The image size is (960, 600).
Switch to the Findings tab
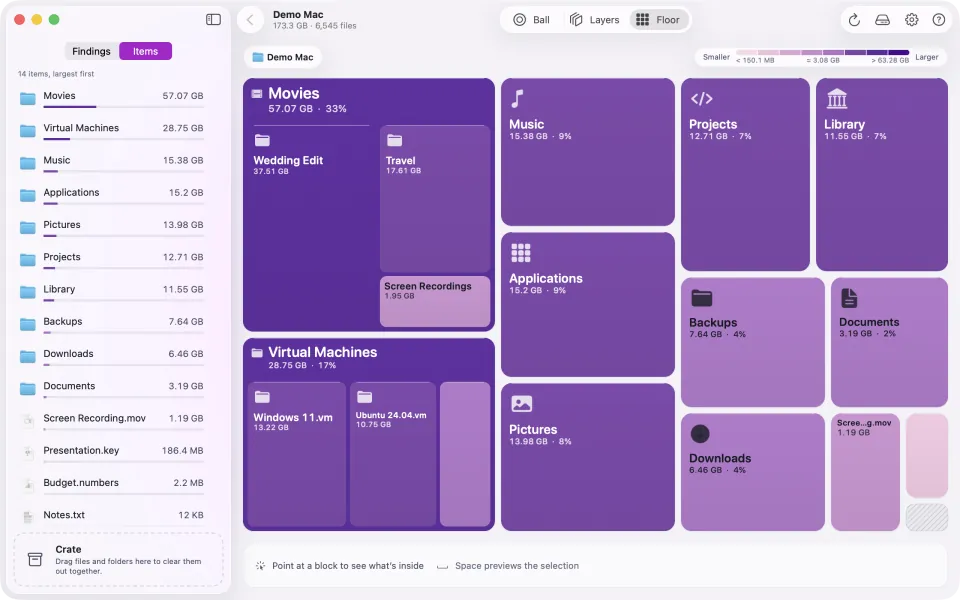[91, 51]
